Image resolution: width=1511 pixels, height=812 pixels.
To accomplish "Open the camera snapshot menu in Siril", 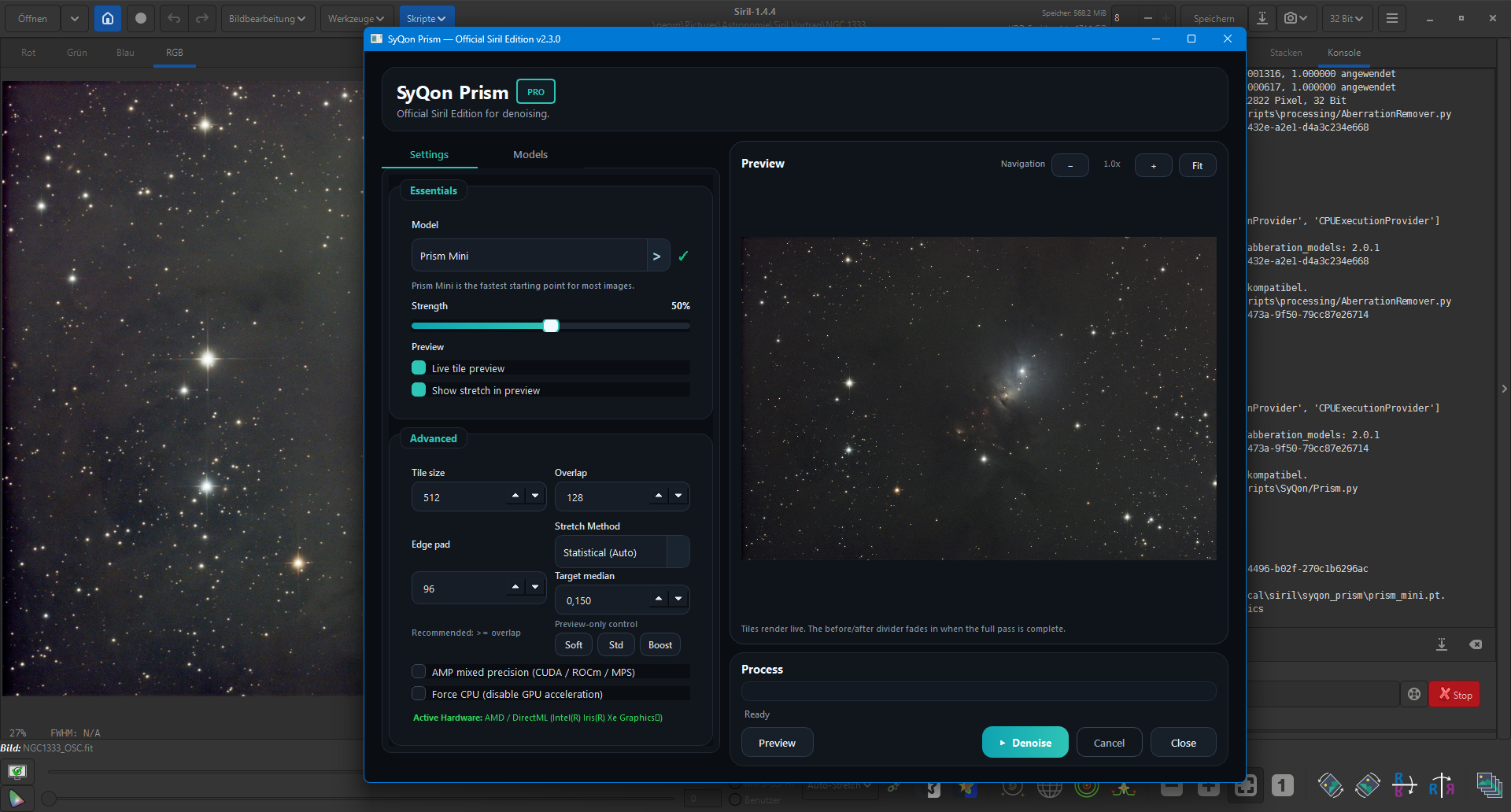I will (x=1295, y=18).
